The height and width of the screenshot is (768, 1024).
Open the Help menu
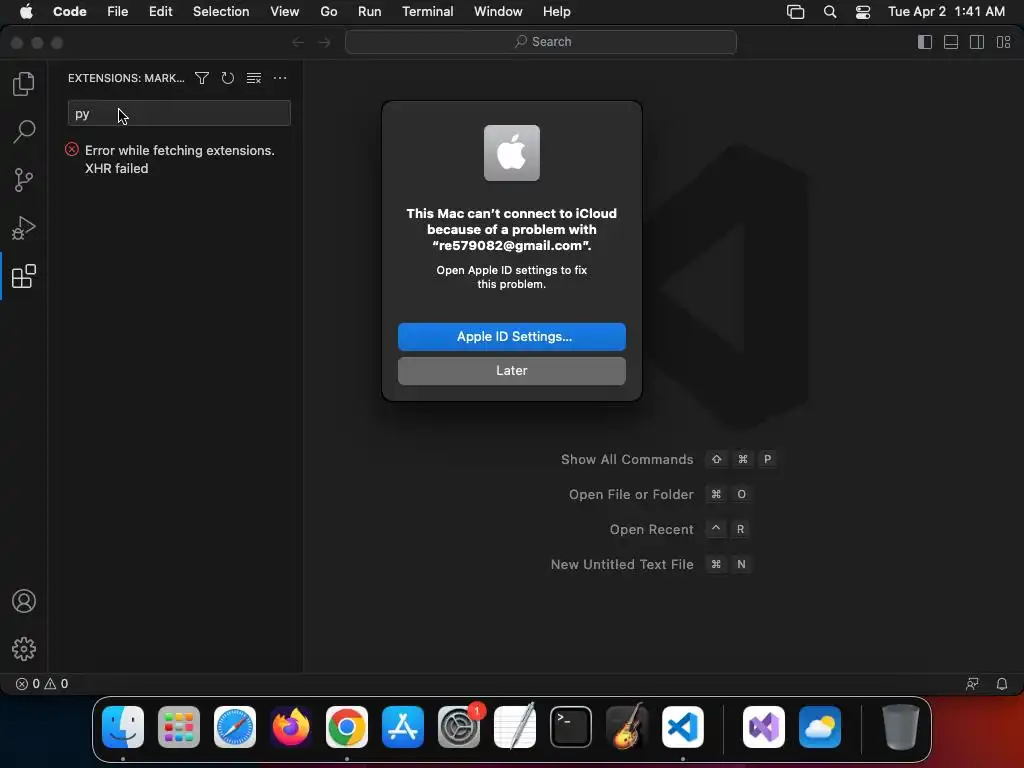[x=556, y=12]
